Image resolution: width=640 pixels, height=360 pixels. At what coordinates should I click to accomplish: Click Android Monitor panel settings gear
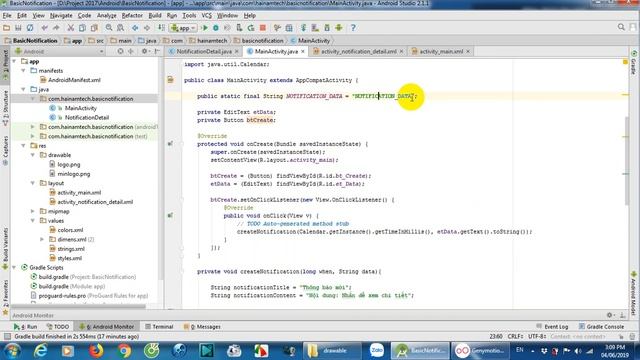(609, 315)
